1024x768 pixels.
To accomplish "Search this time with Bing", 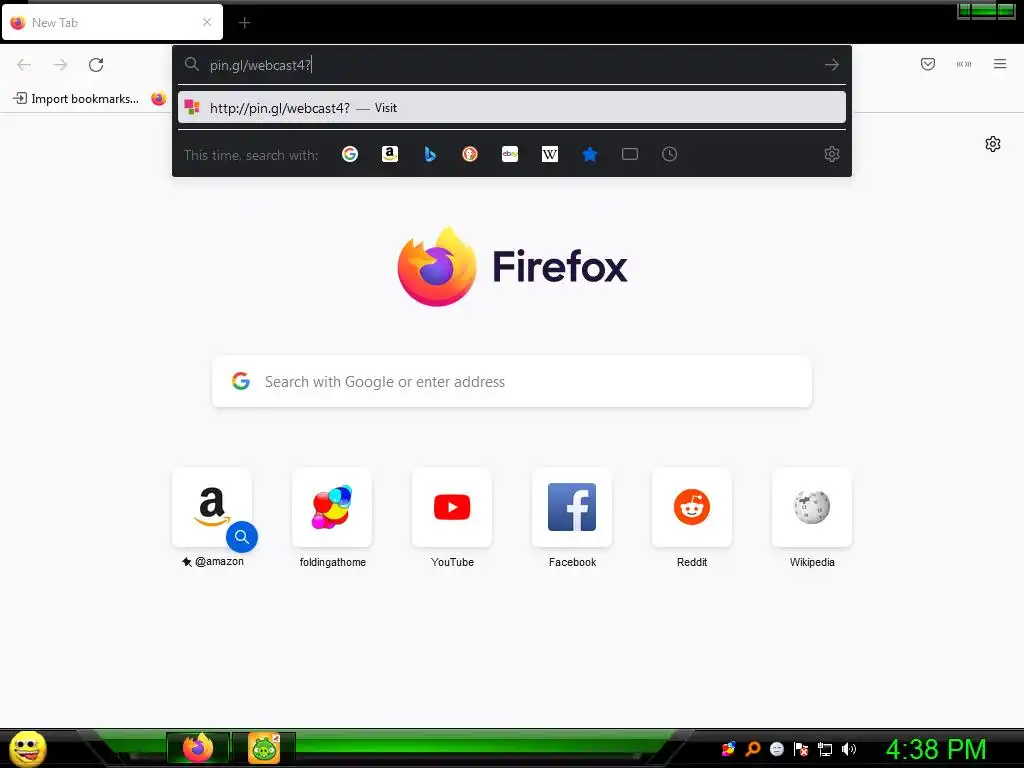I will 430,154.
